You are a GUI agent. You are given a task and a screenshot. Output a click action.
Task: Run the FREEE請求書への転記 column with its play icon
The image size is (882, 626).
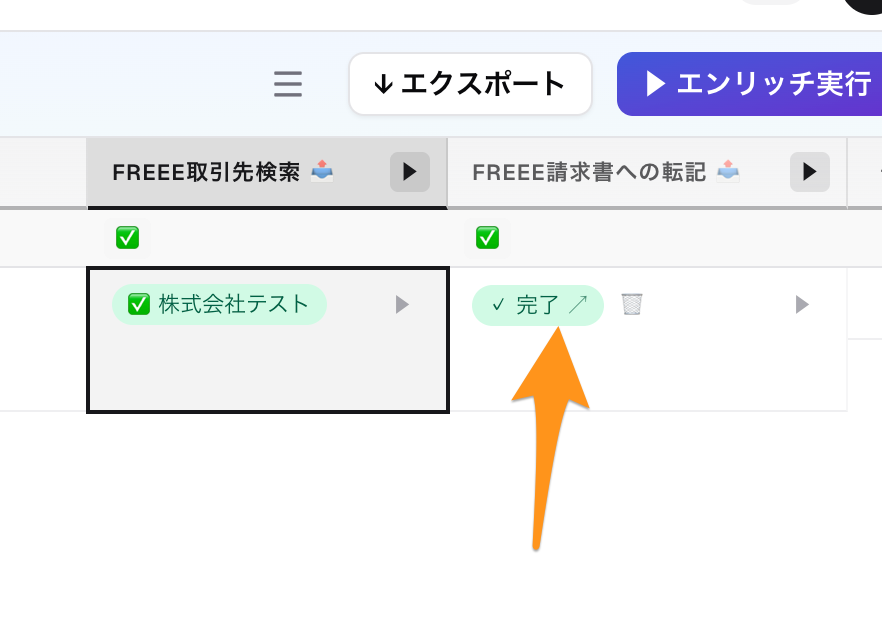click(809, 172)
